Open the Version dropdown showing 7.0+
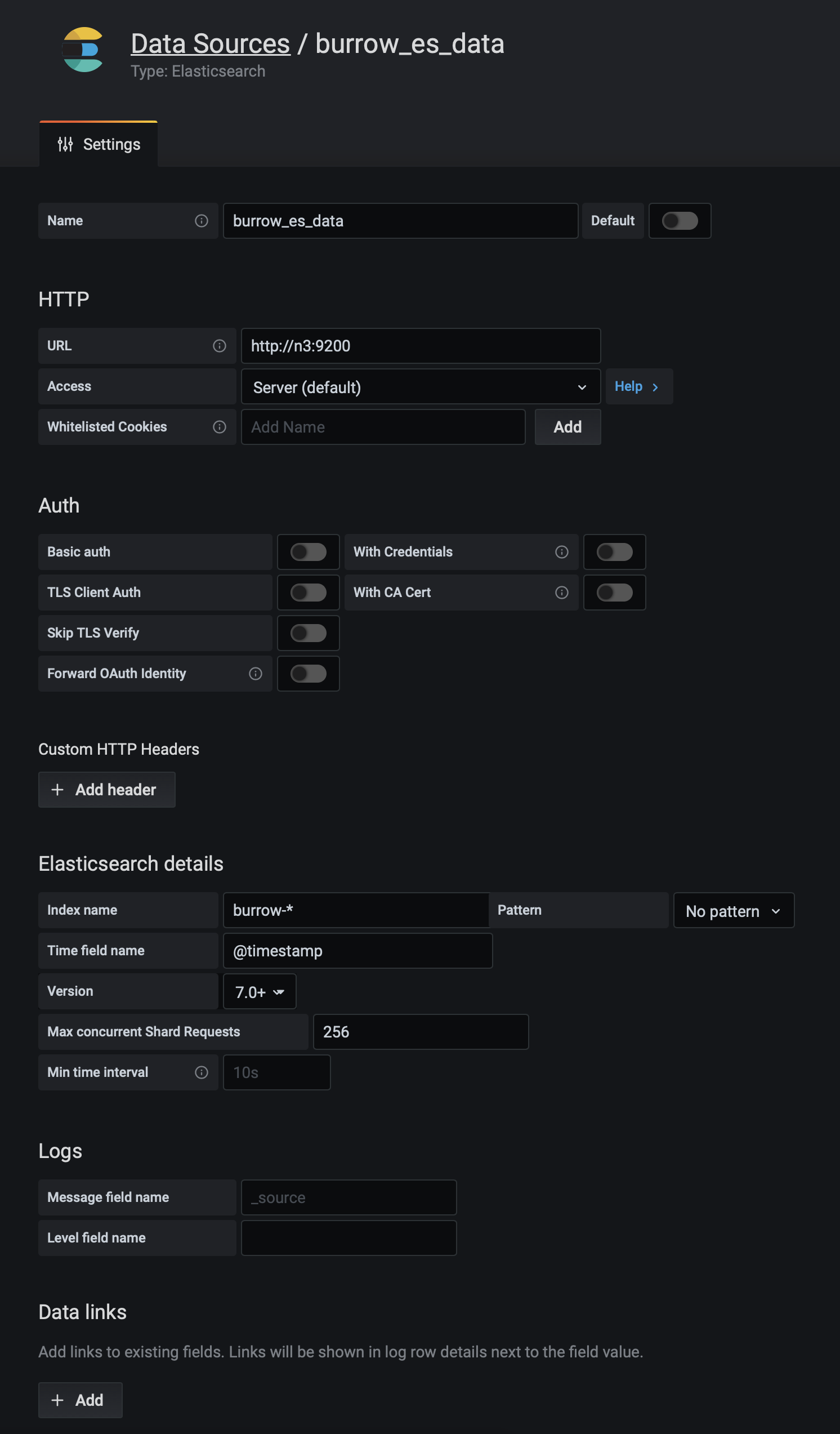Screen dimensions: 840x1434 [260, 992]
